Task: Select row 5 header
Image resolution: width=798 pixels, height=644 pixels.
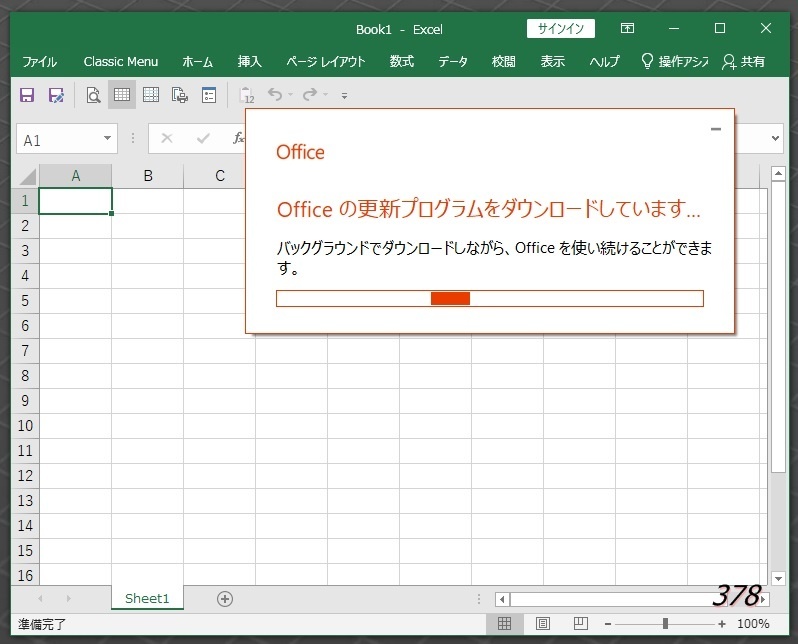Action: coord(25,301)
